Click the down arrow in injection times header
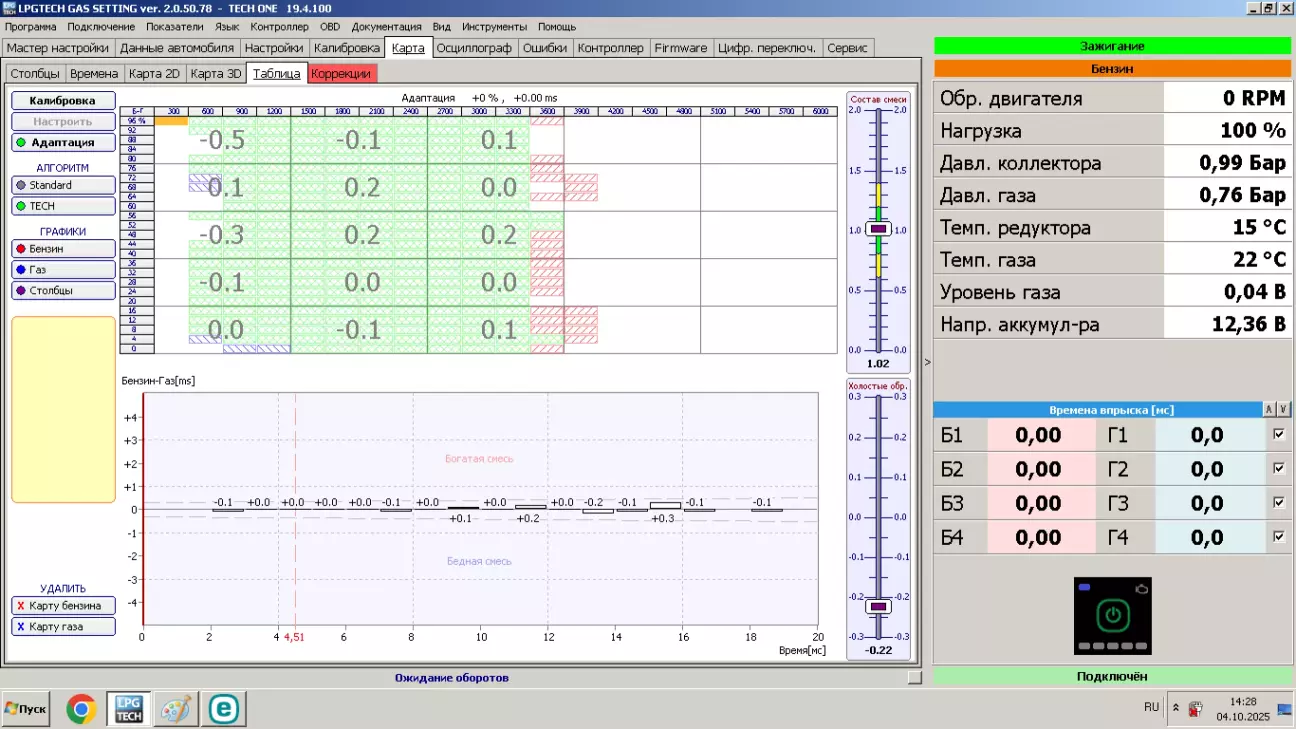The width and height of the screenshot is (1296, 729). (1283, 410)
